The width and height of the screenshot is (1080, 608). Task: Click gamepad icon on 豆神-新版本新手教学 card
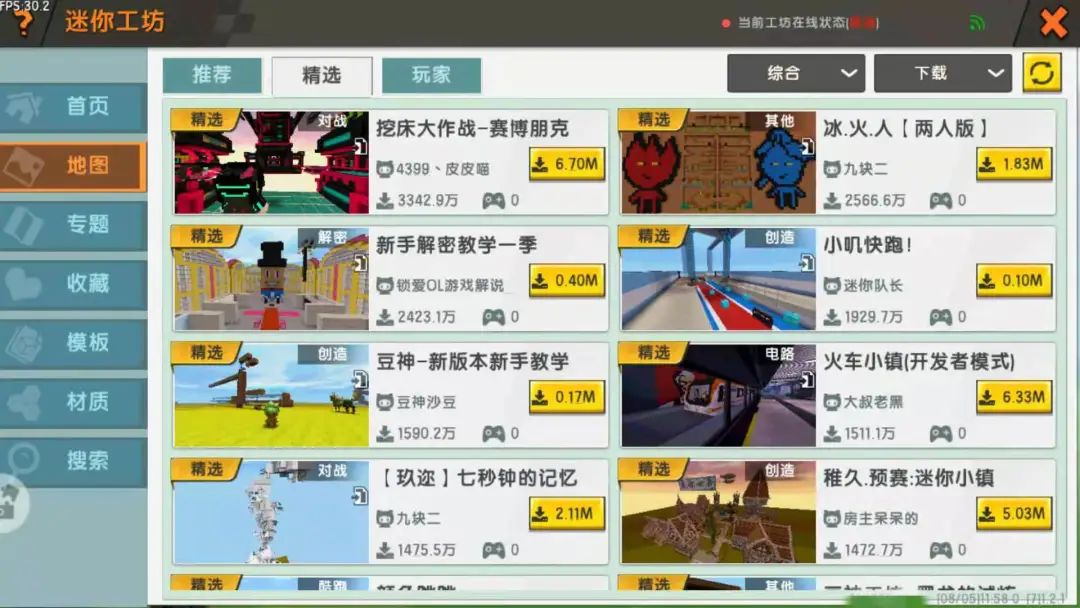click(493, 434)
